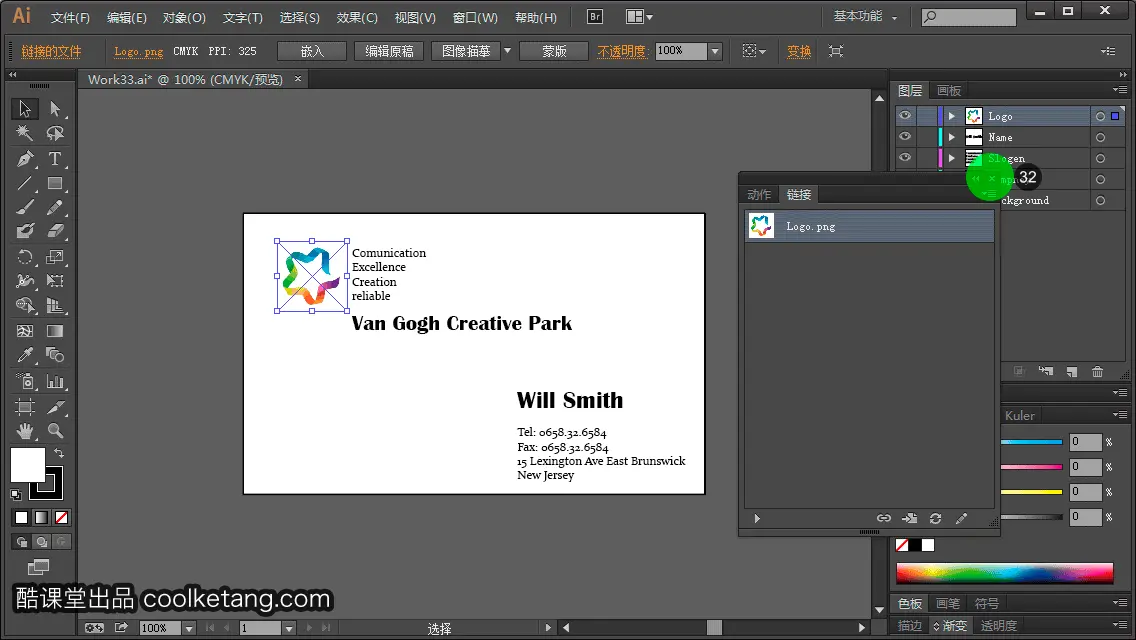The image size is (1136, 640).
Task: Target the Background layer circle
Action: point(1100,201)
